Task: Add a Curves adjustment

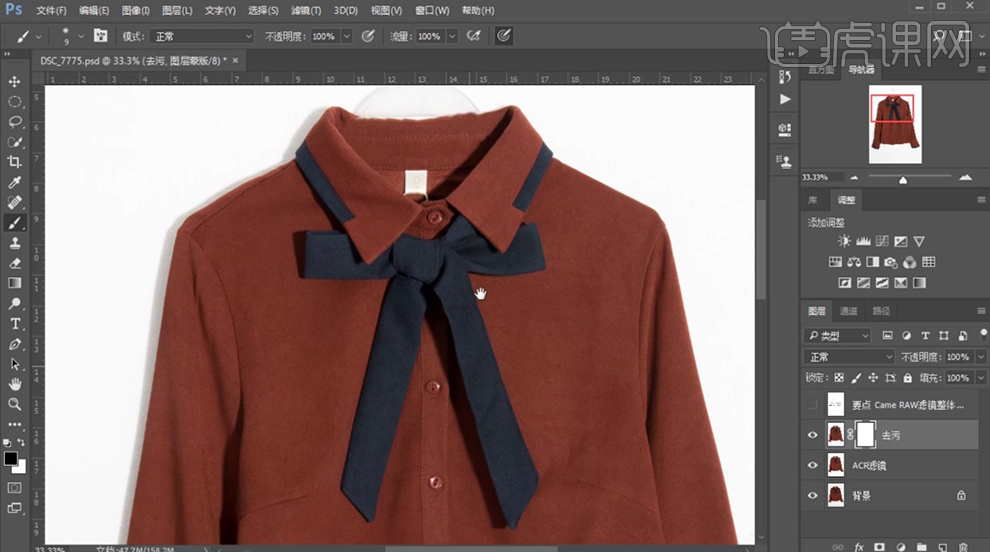Action: point(882,241)
